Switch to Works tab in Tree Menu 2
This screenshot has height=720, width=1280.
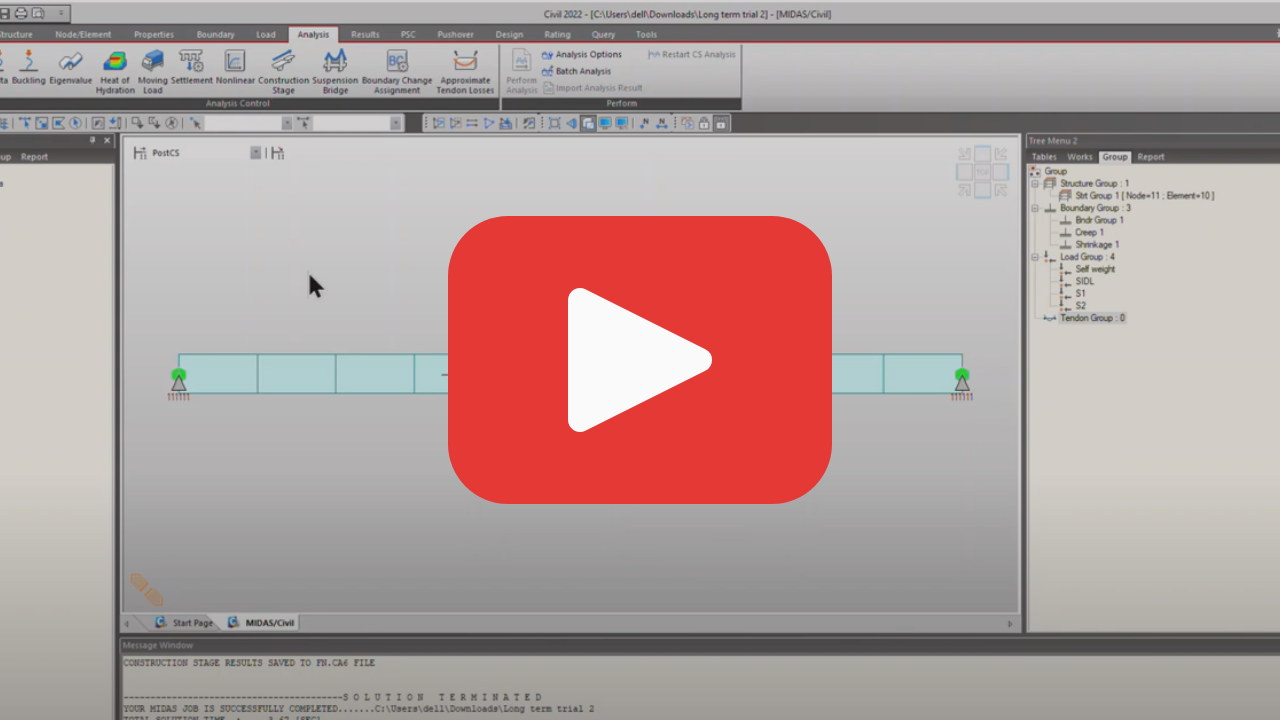coord(1080,157)
